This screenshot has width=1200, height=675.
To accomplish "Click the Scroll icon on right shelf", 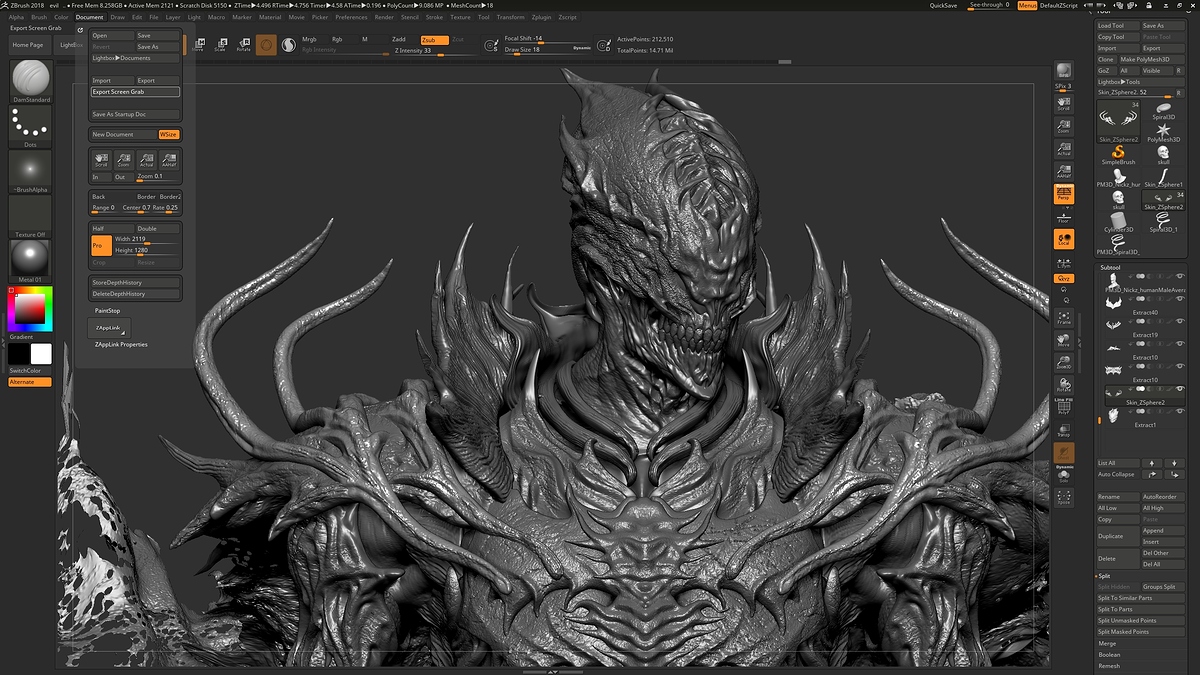I will [x=1064, y=103].
